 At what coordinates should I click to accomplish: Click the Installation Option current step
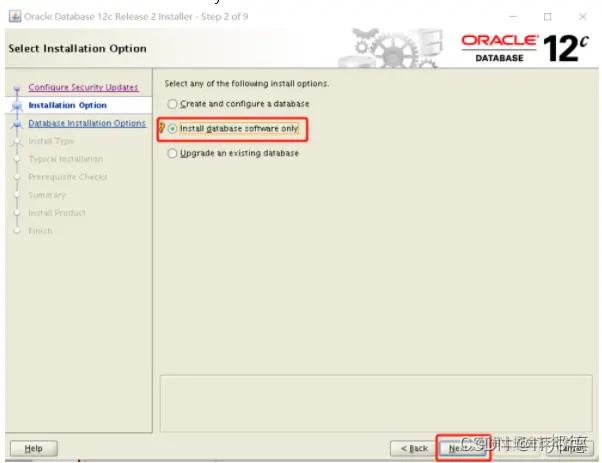click(x=68, y=105)
